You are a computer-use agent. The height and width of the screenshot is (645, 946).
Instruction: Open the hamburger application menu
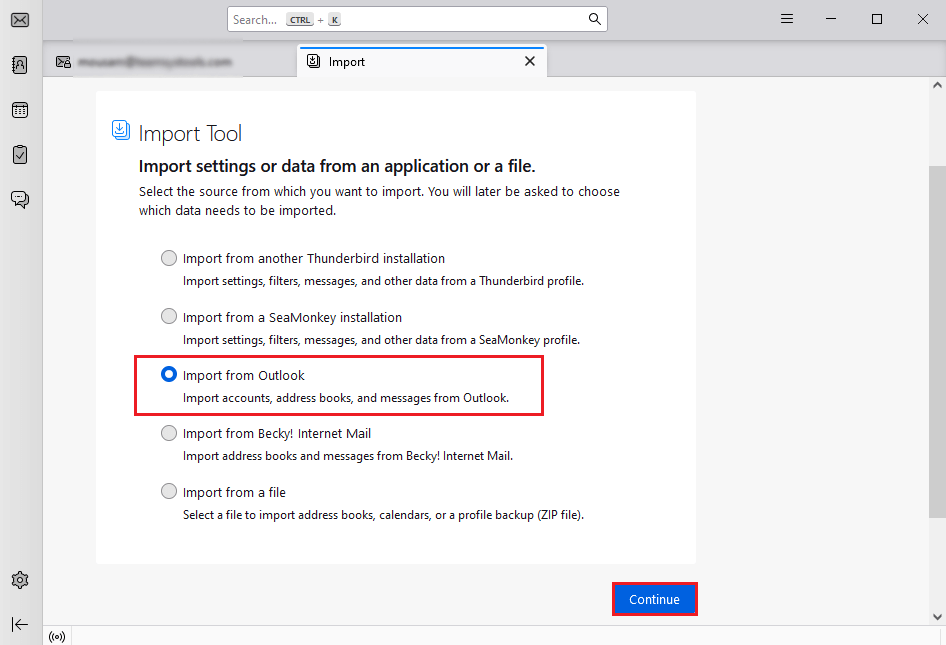(787, 19)
